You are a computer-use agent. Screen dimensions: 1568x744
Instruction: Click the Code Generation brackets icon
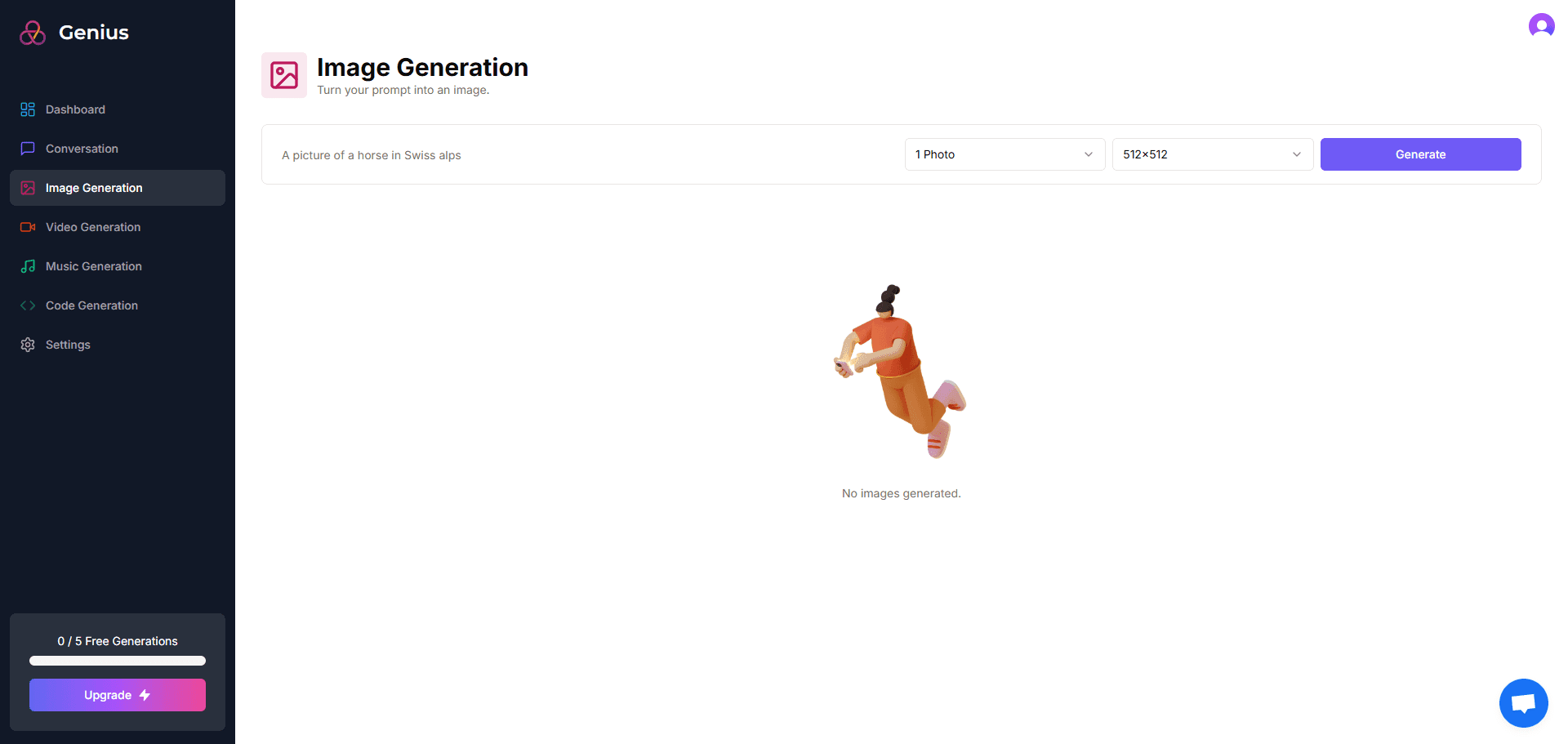pos(28,305)
